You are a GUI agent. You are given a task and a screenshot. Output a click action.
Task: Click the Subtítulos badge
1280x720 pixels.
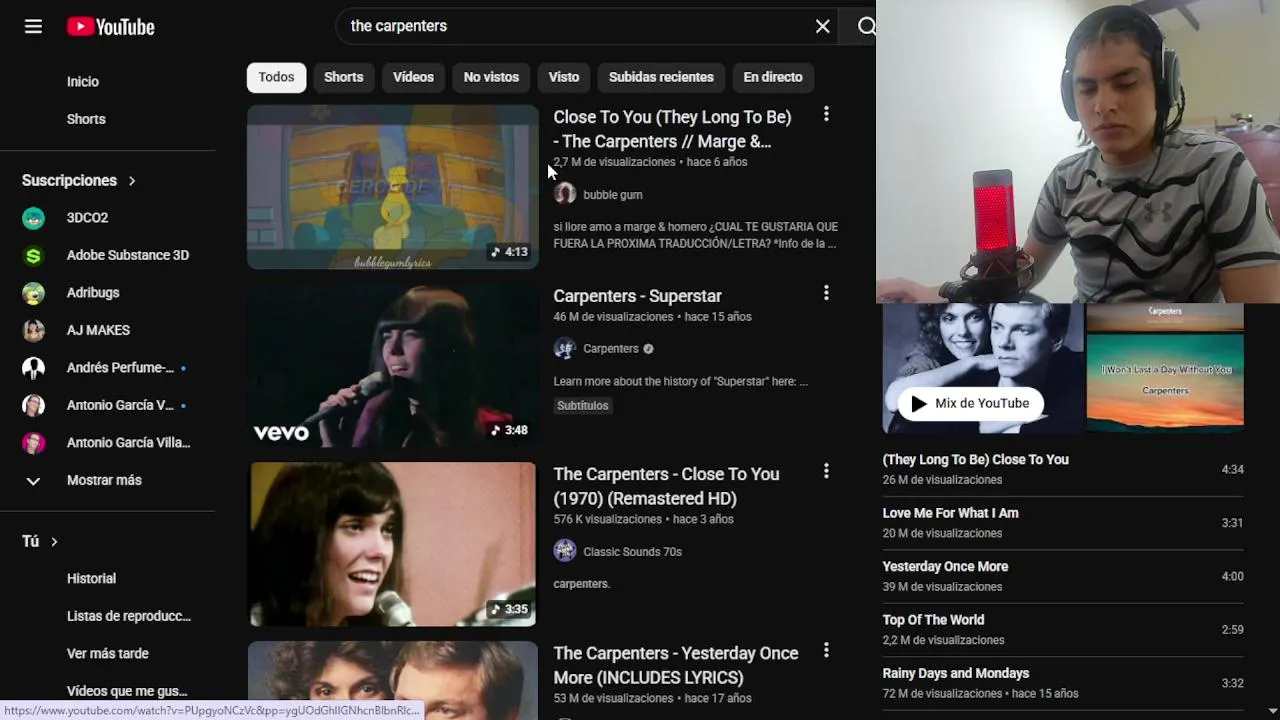point(582,405)
